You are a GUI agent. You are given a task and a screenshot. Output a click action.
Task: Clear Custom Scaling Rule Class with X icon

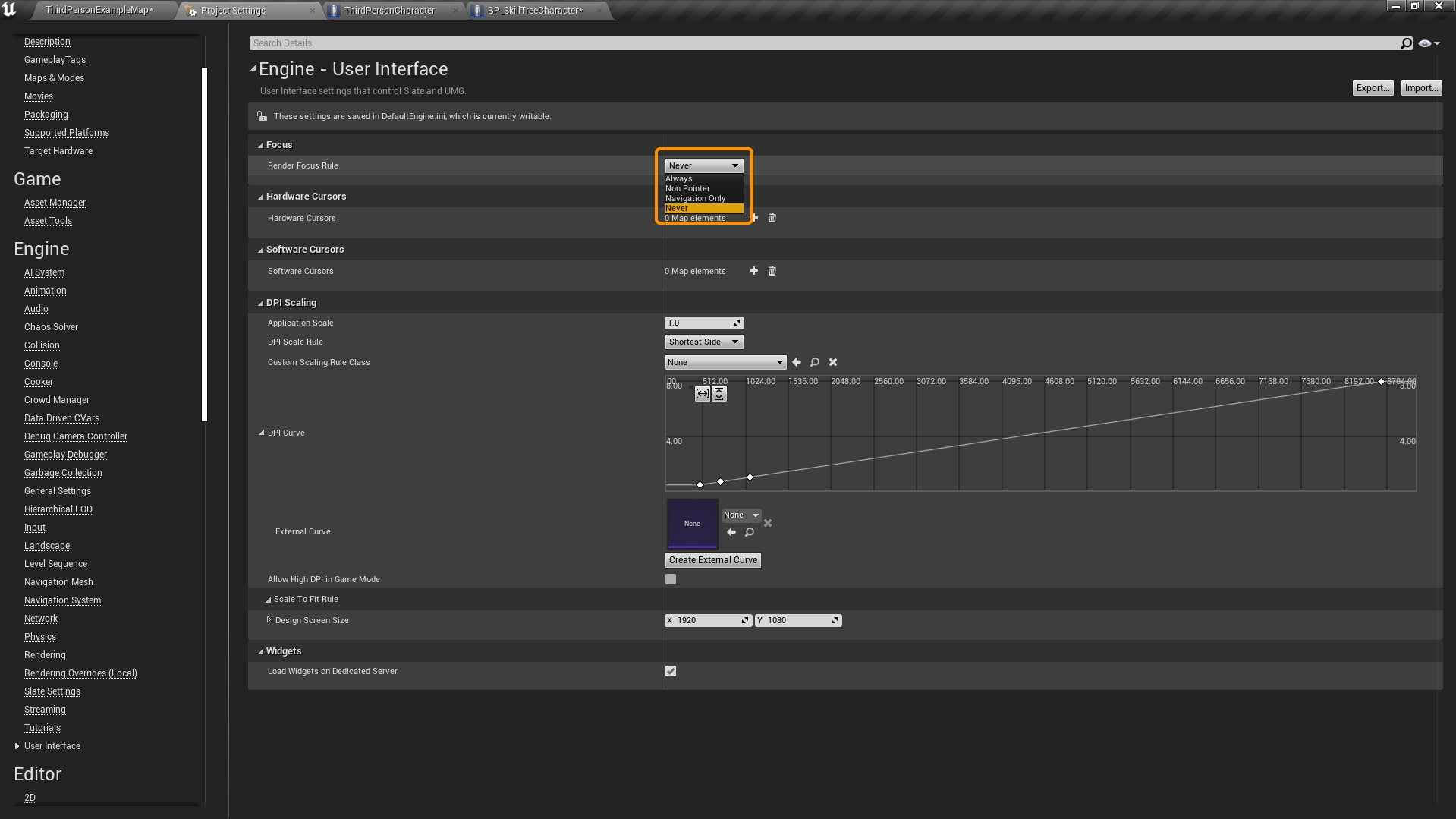tap(832, 363)
